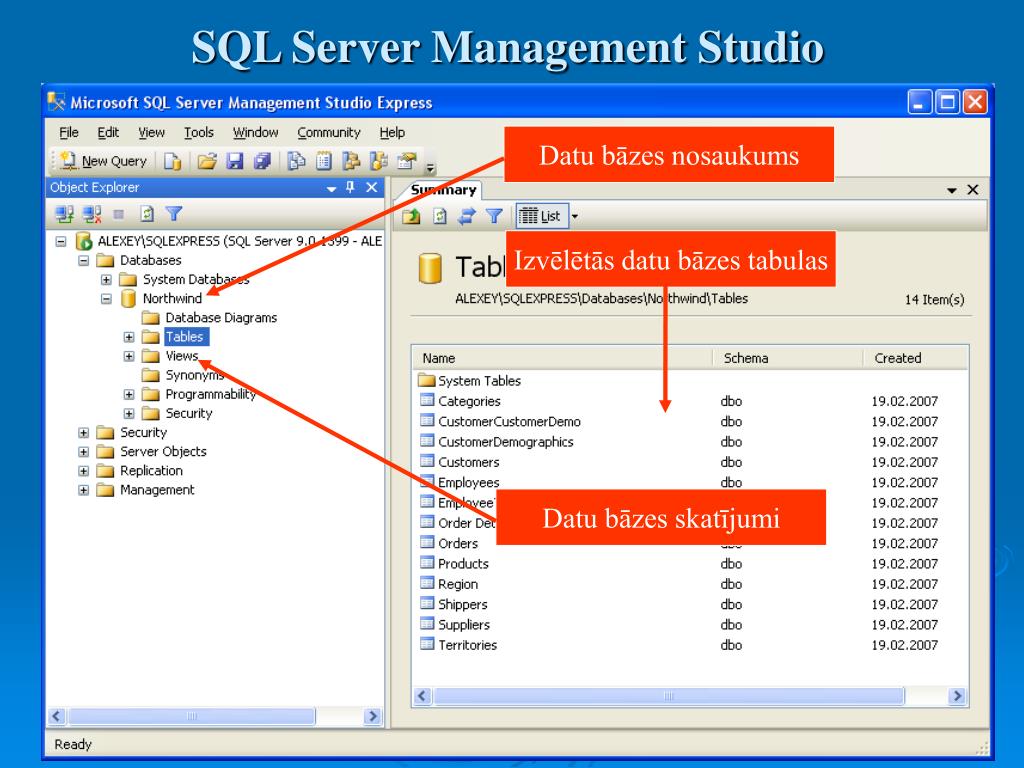
Task: Click the Open File toolbar icon
Action: click(207, 161)
